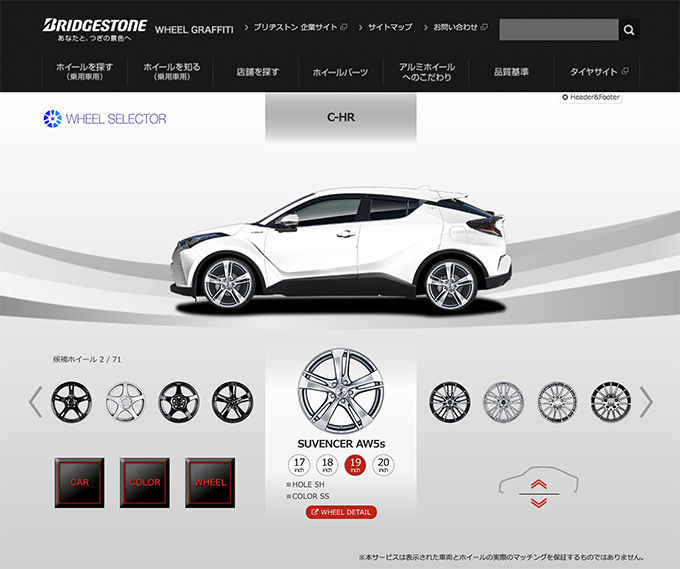Click the car's front wheel

[227, 284]
